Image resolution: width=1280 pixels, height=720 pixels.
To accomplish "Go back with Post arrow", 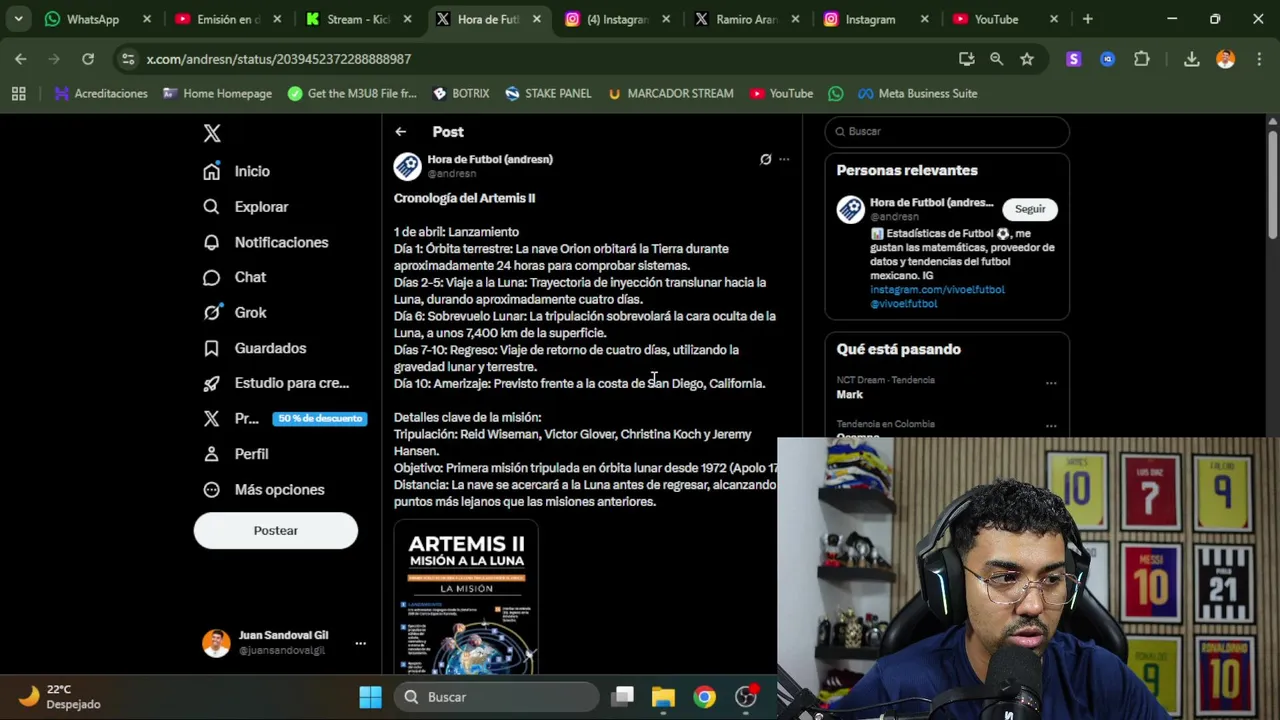I will [400, 132].
